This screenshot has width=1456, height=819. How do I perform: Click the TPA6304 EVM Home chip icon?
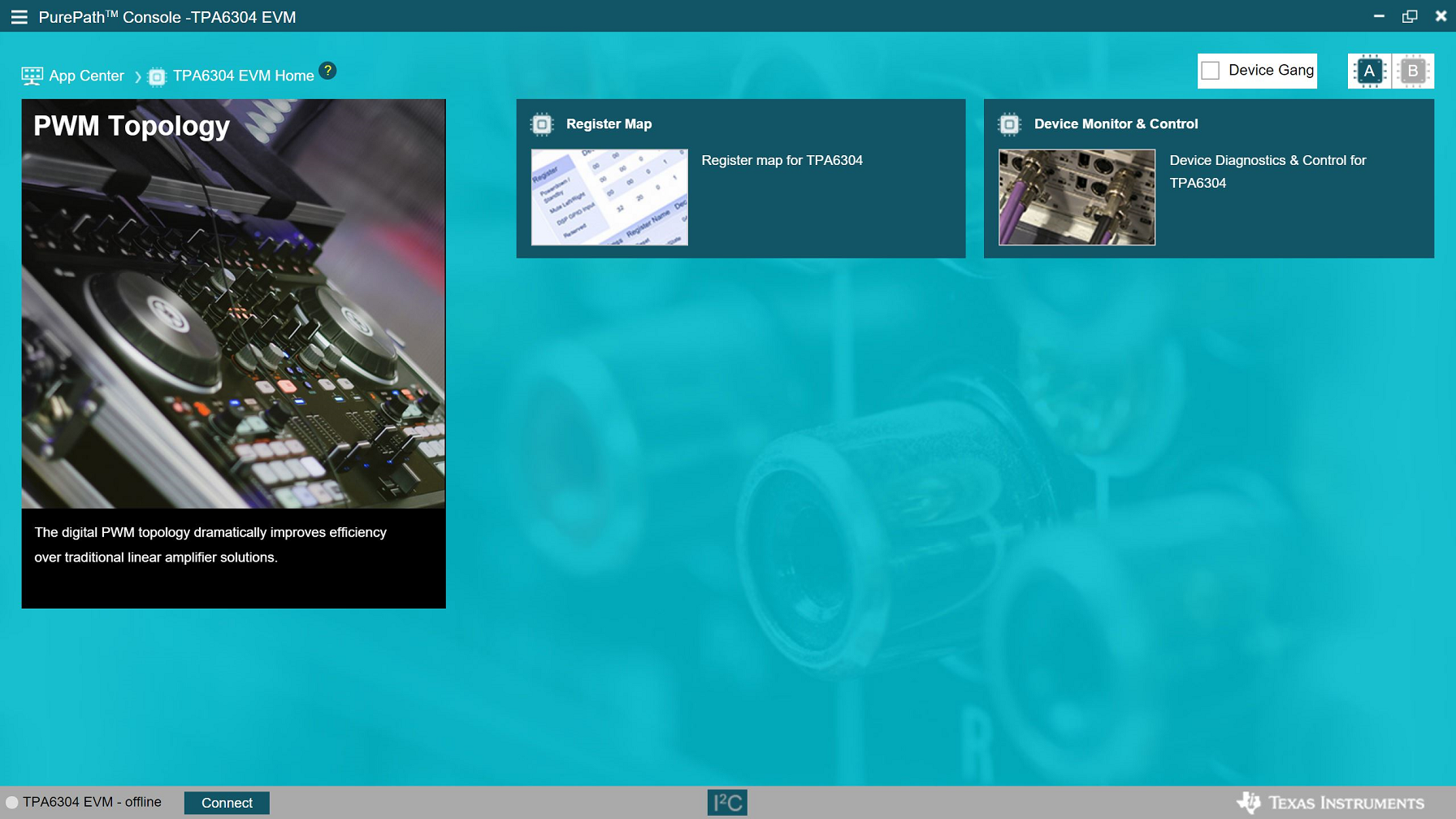click(157, 77)
